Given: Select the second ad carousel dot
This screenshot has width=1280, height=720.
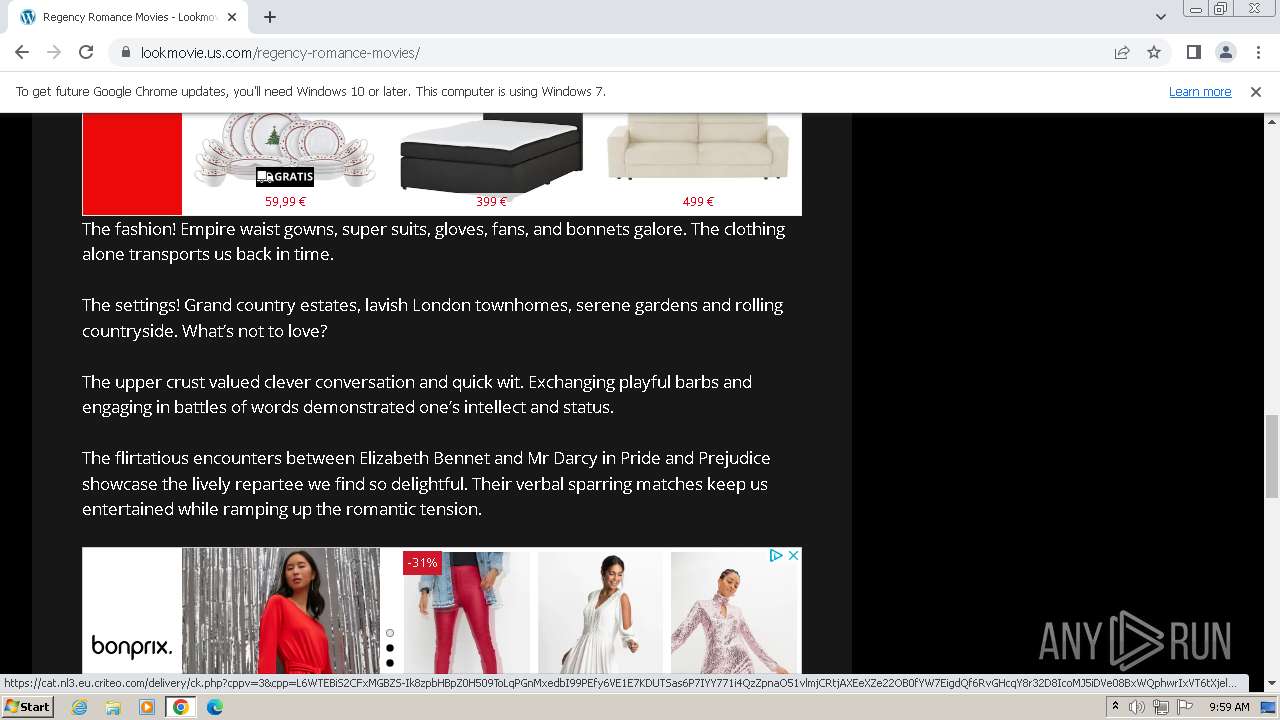Looking at the screenshot, I should [x=390, y=648].
